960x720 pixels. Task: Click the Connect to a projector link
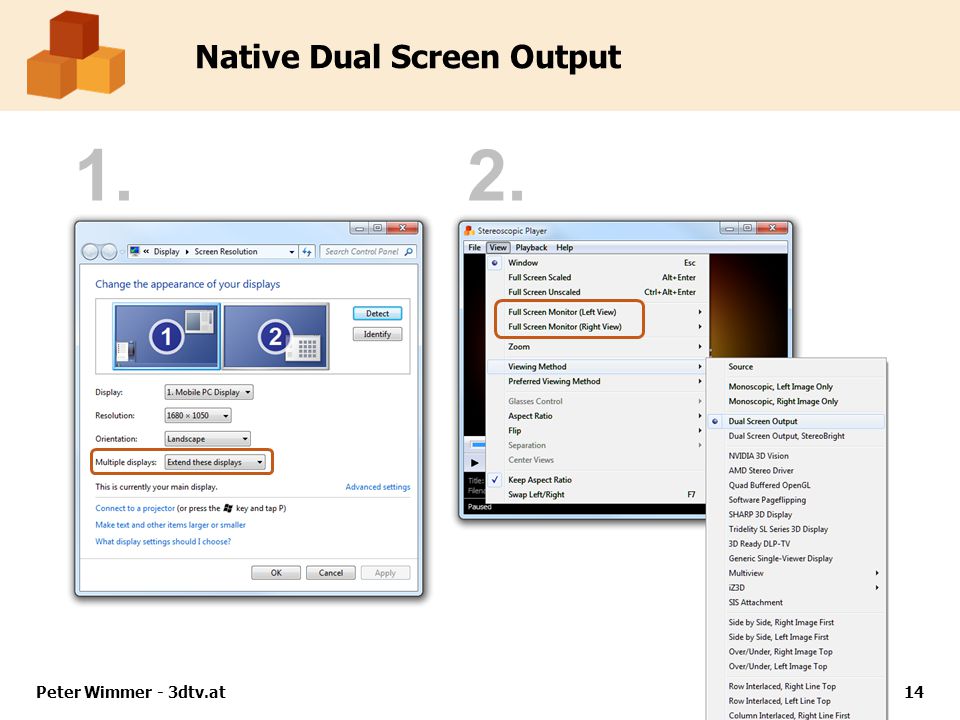point(135,508)
